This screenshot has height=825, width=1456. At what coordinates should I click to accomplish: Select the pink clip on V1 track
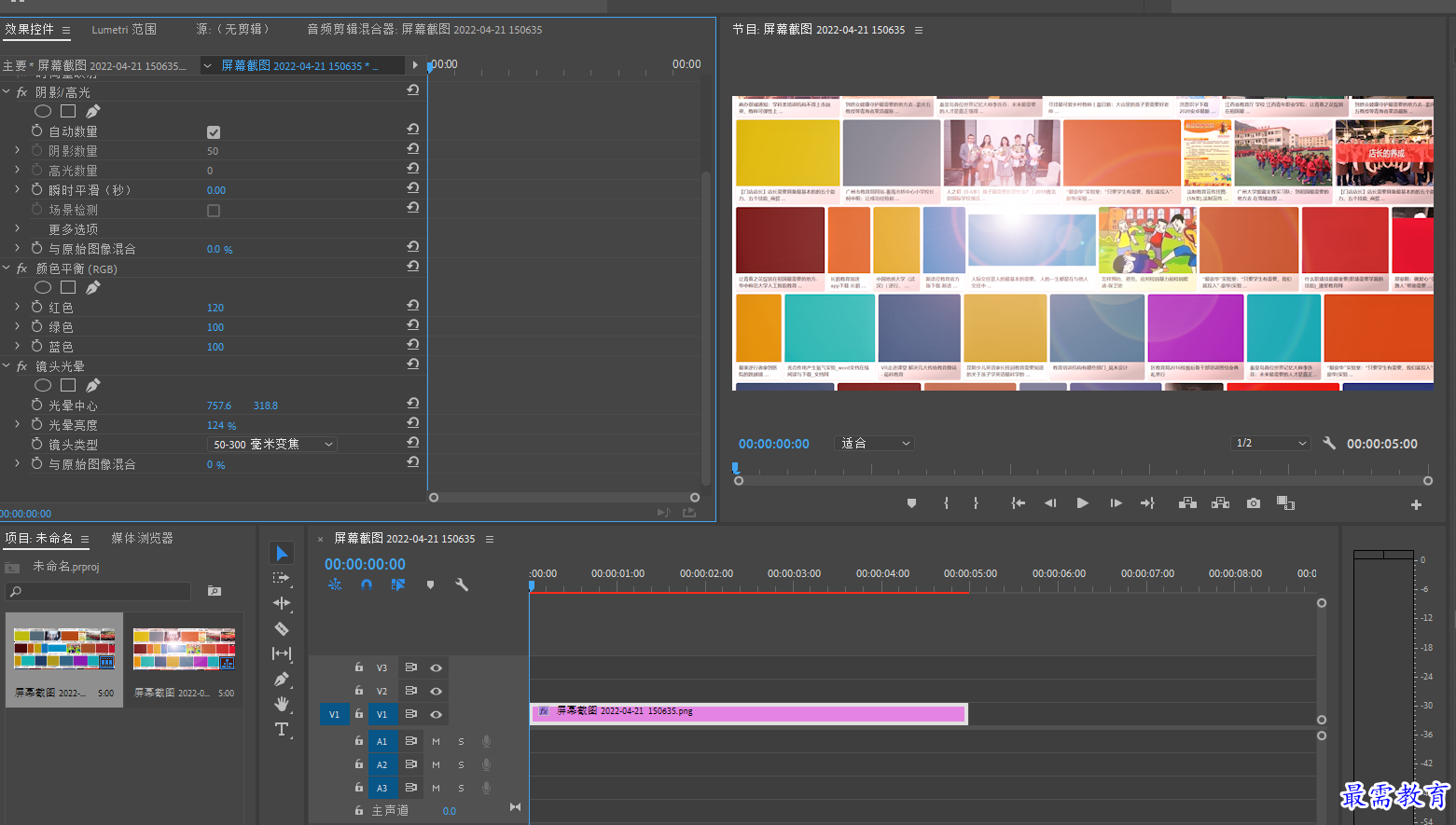[x=748, y=713]
